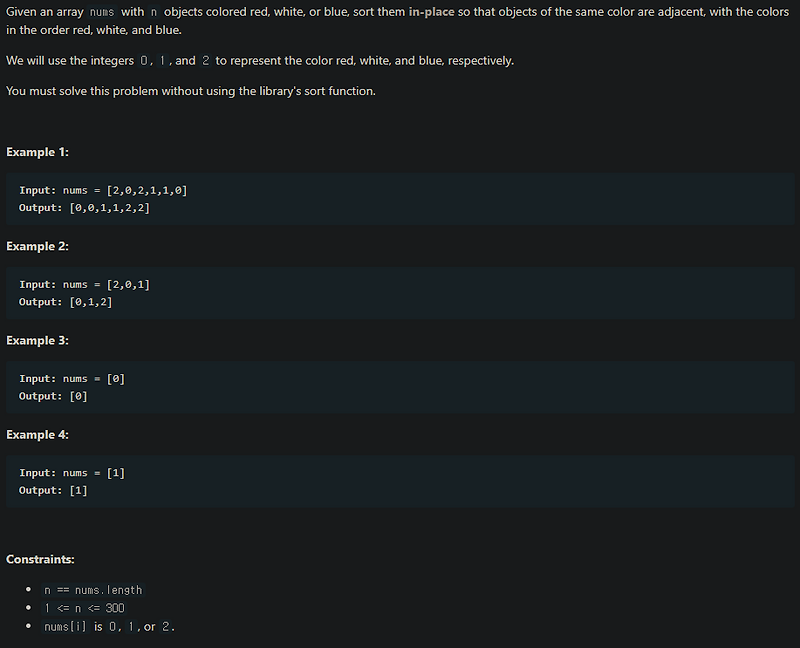Click Example 4 output [1]

pyautogui.click(x=79, y=490)
